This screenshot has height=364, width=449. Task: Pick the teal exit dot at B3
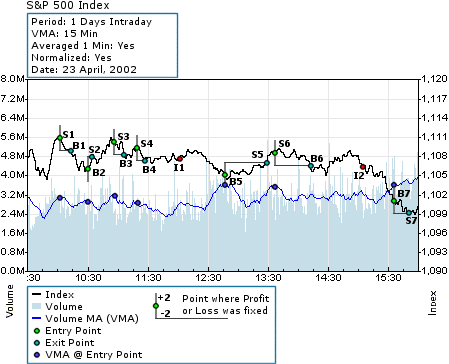point(124,155)
